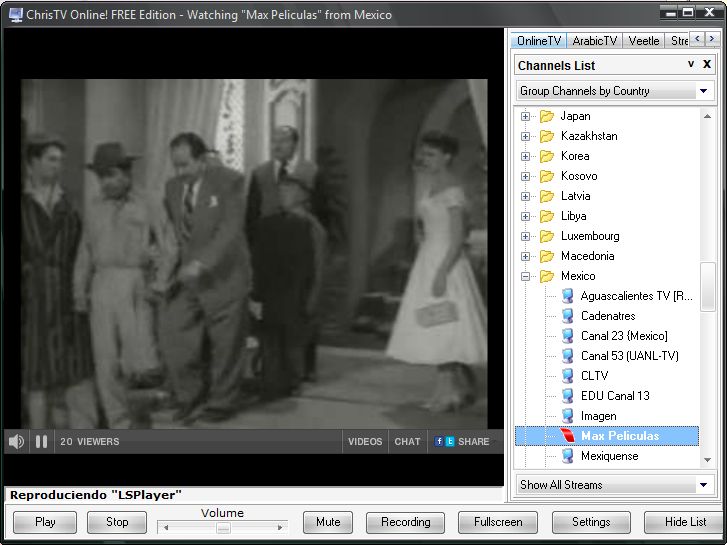Open the Group Channels by Country dropdown
The height and width of the screenshot is (545, 727).
615,91
